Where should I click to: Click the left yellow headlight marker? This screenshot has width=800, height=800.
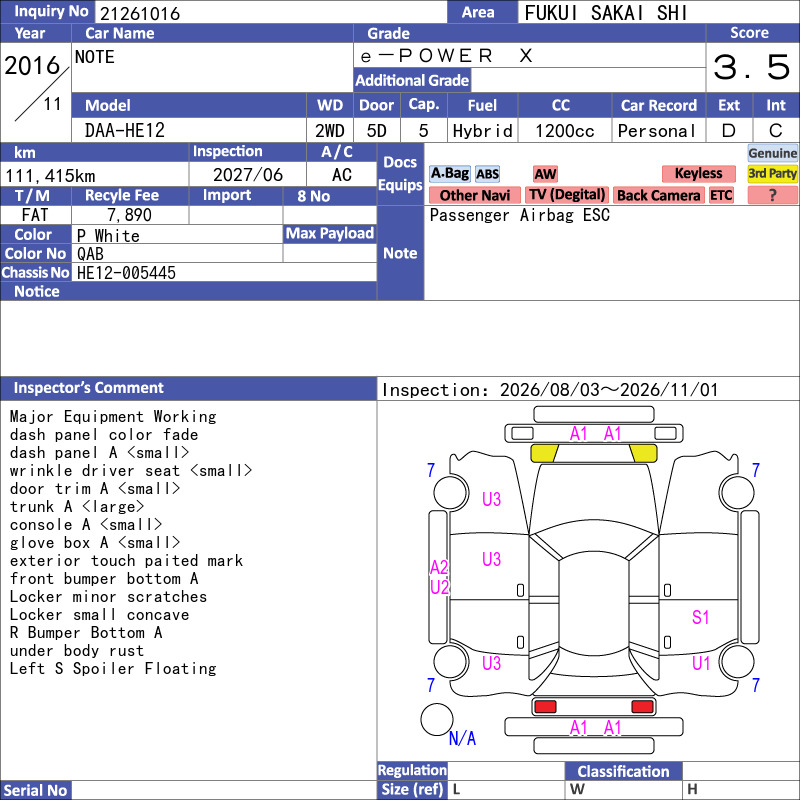point(544,454)
